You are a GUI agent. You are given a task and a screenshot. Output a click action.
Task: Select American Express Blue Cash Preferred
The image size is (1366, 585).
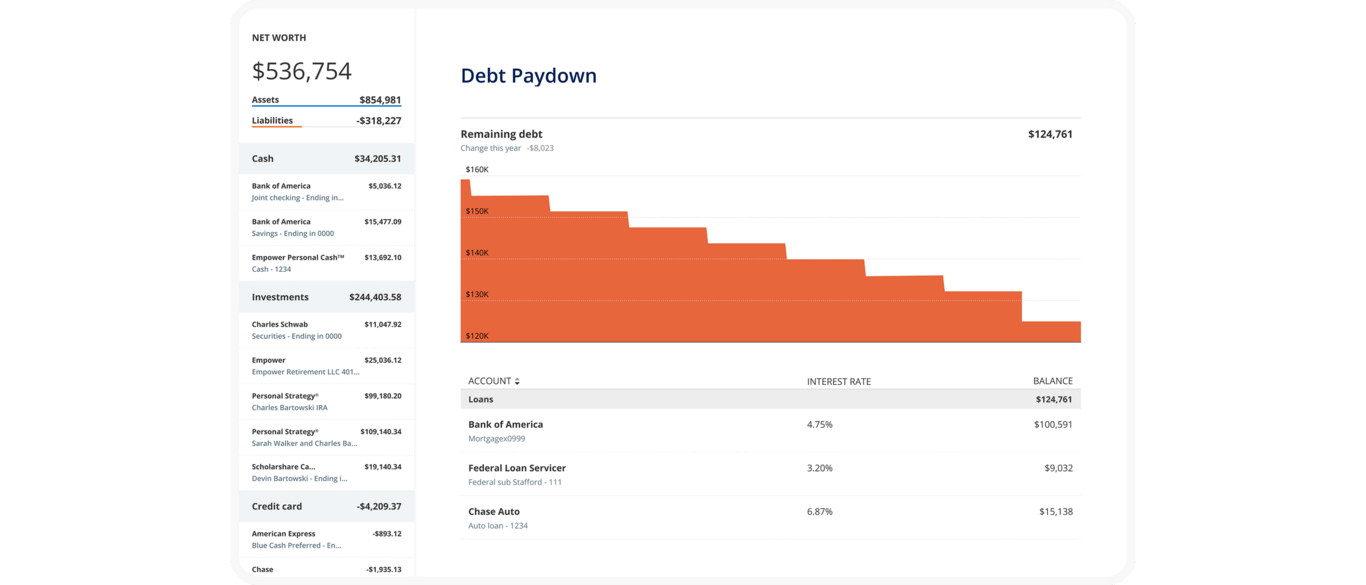click(326, 539)
